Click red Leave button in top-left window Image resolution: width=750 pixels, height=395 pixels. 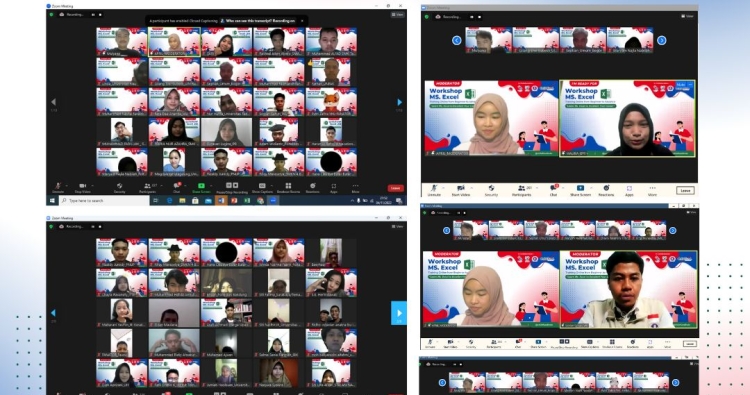point(396,188)
